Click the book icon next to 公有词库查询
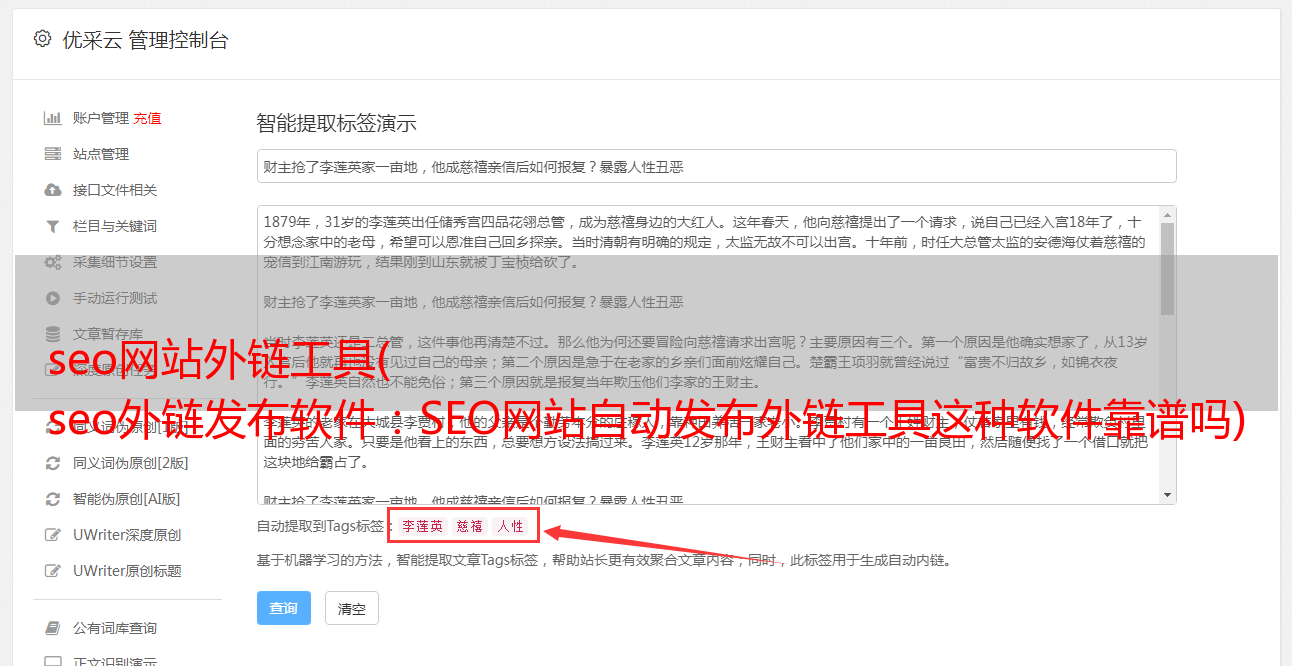Image resolution: width=1292 pixels, height=666 pixels. coord(52,628)
